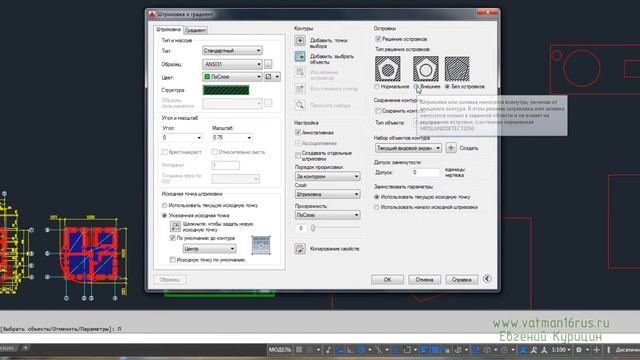Open boundary set dropdown Текущий видовой экран

tap(408, 148)
